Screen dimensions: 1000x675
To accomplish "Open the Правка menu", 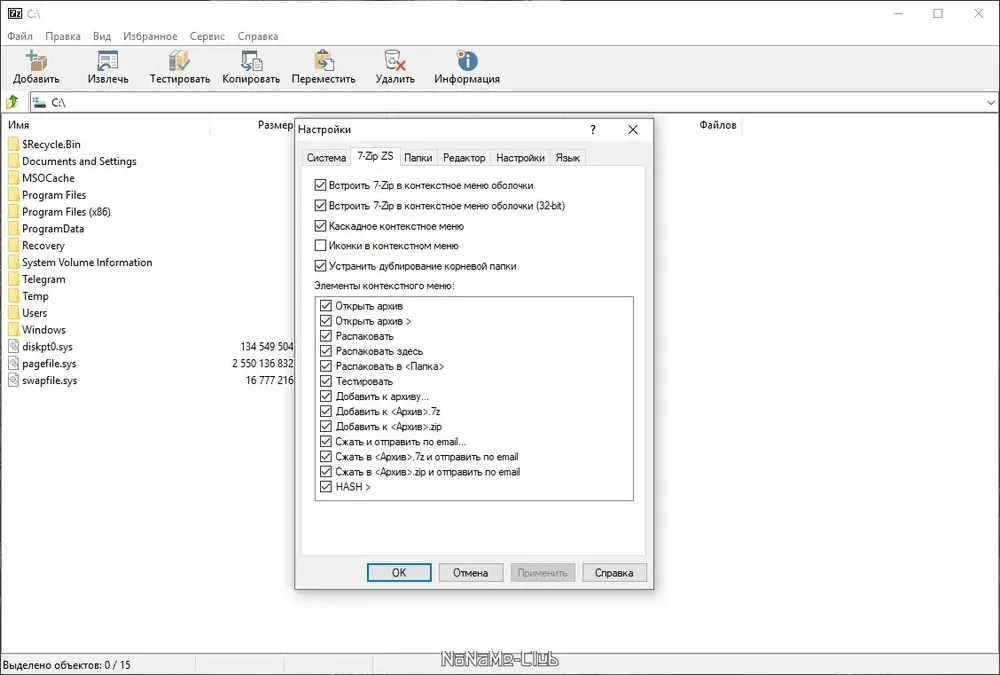I will 62,36.
